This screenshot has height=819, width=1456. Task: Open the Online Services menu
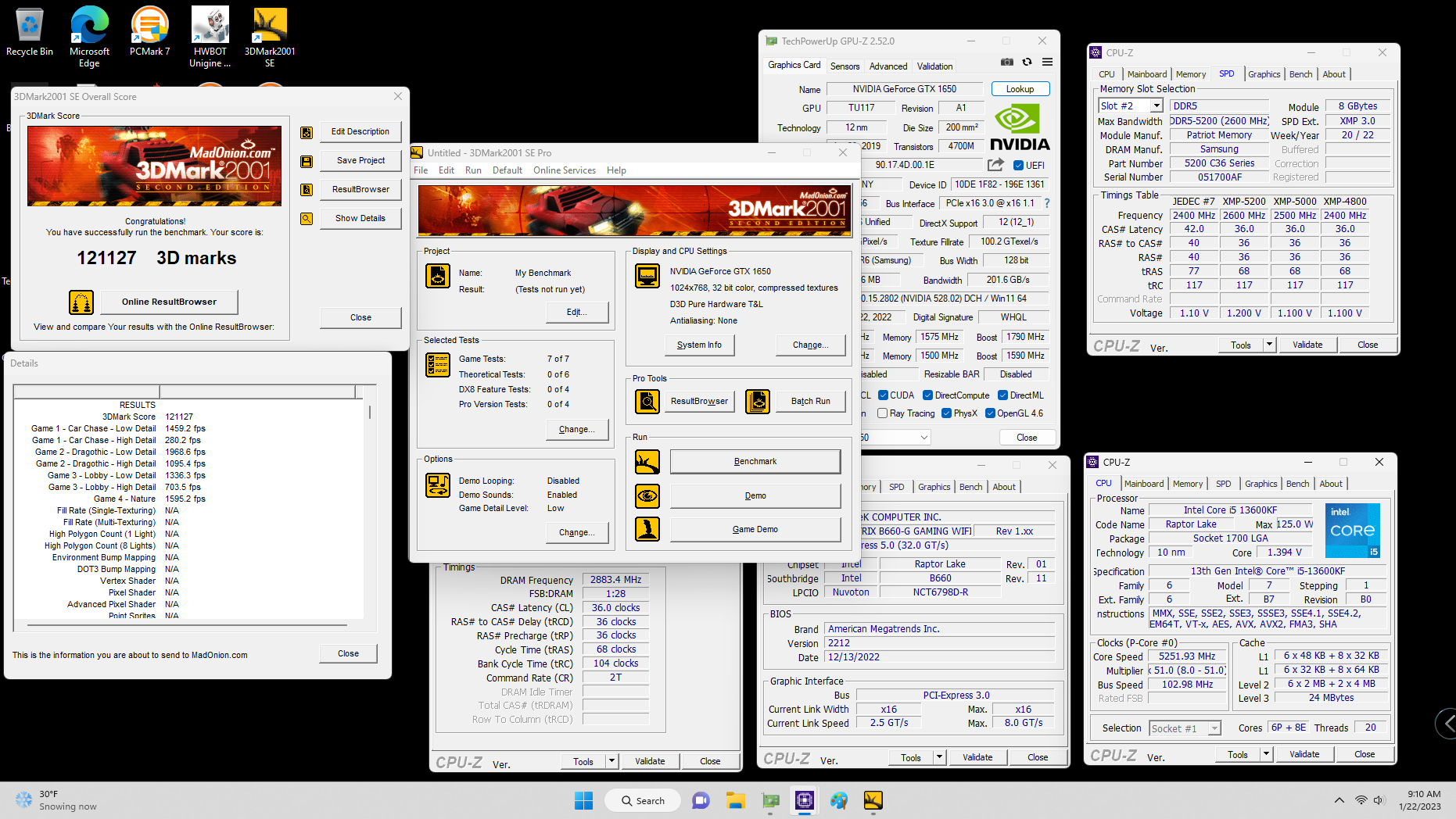565,170
